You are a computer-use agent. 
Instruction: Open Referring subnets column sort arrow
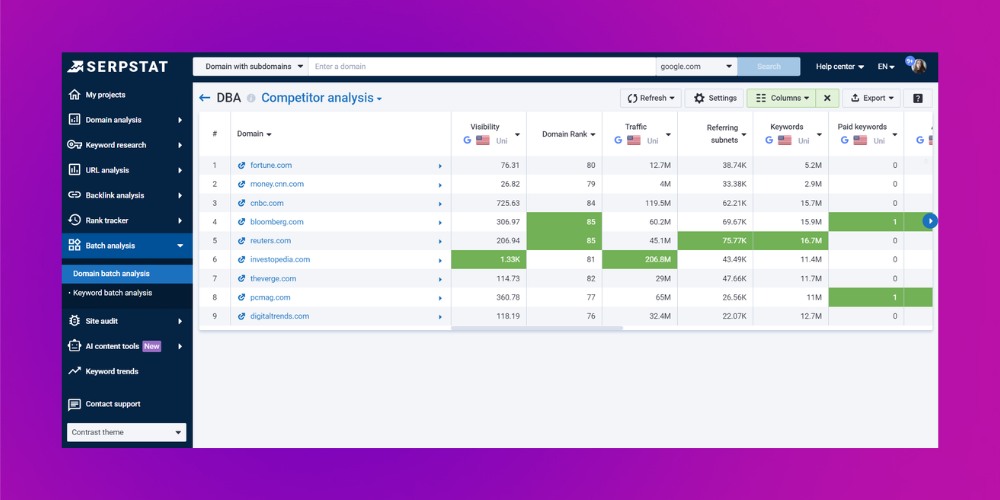[x=744, y=135]
